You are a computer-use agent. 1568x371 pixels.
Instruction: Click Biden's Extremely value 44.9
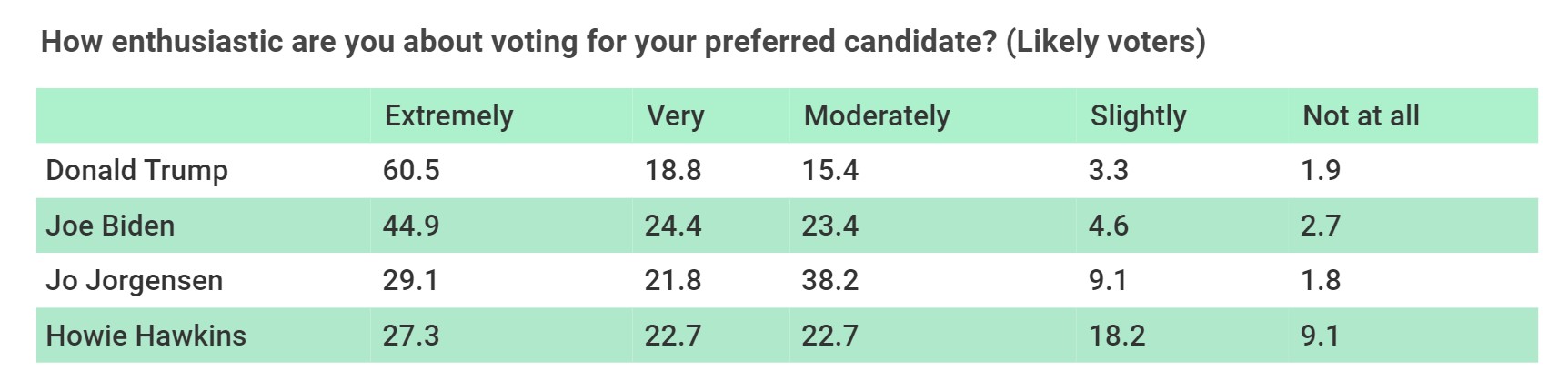coord(411,226)
